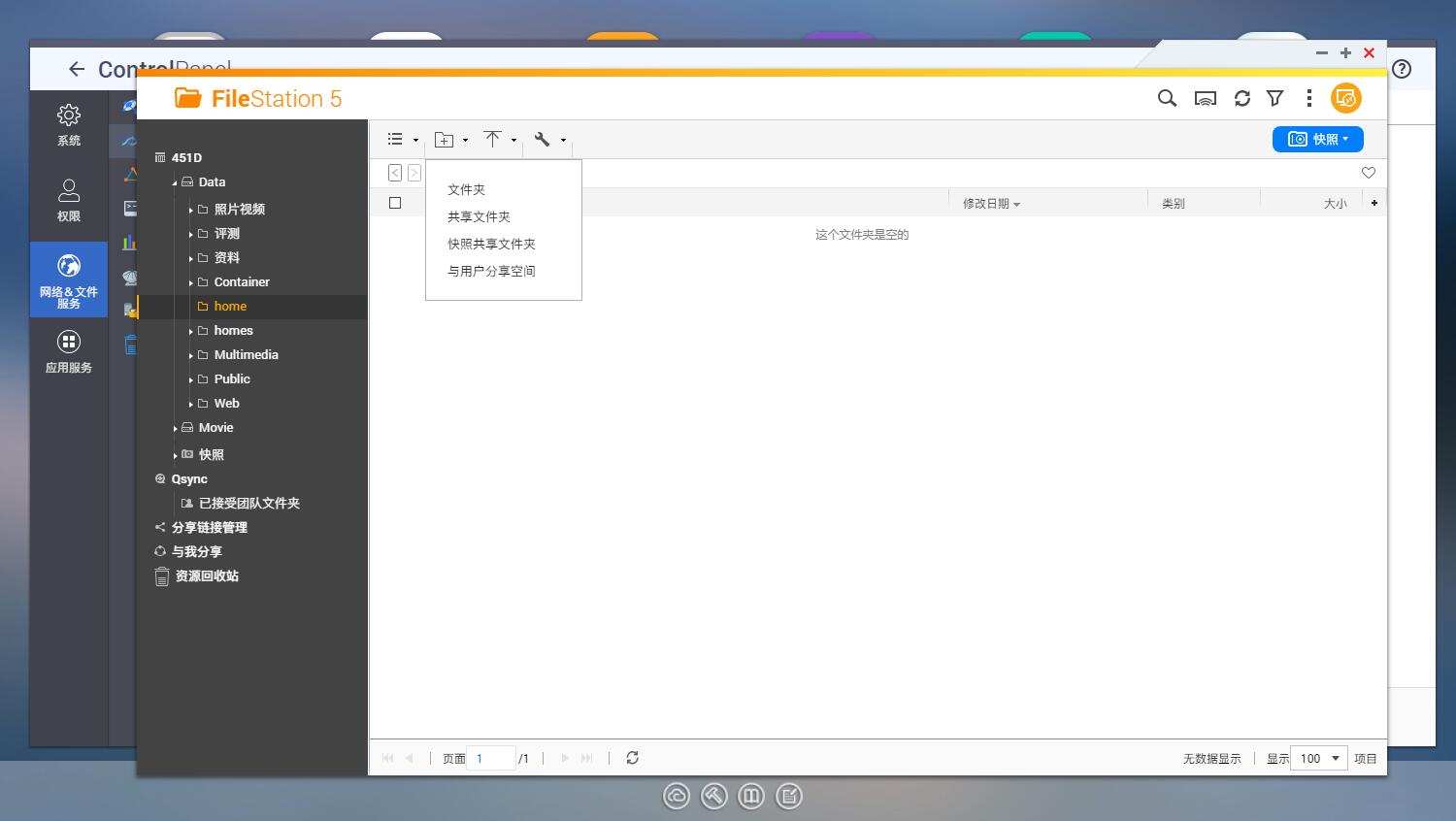Tick the select-all checkbox in file list header
This screenshot has width=1456, height=821.
click(x=395, y=203)
